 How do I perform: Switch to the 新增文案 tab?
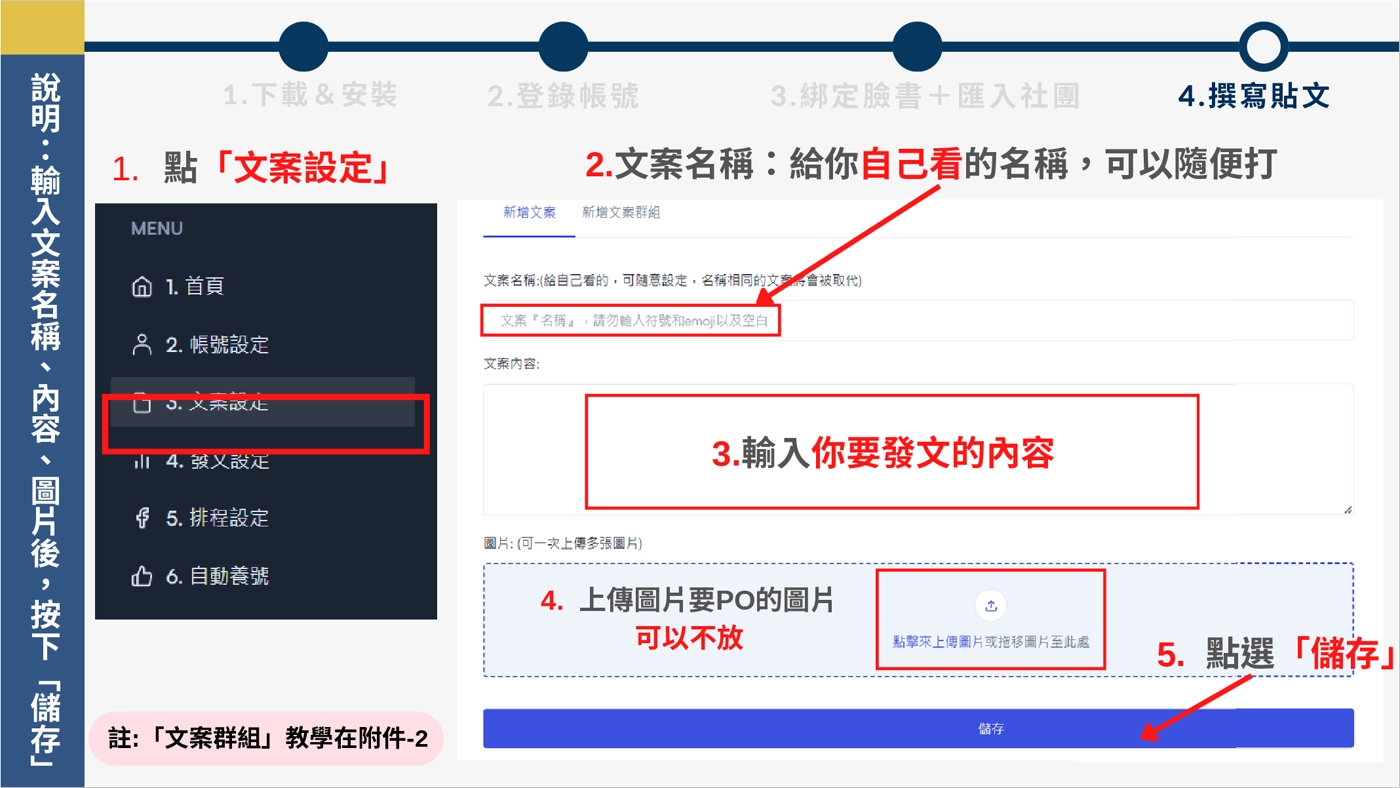click(529, 213)
